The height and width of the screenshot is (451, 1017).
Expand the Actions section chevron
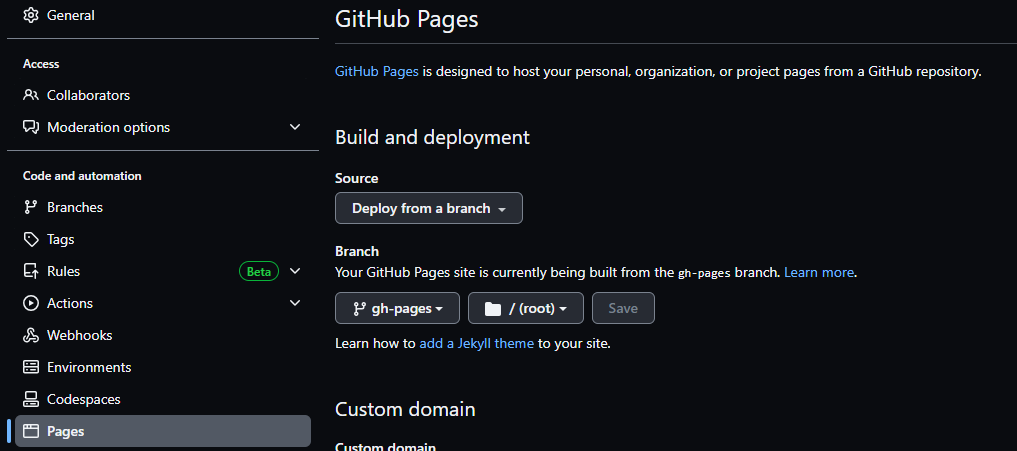coord(294,303)
